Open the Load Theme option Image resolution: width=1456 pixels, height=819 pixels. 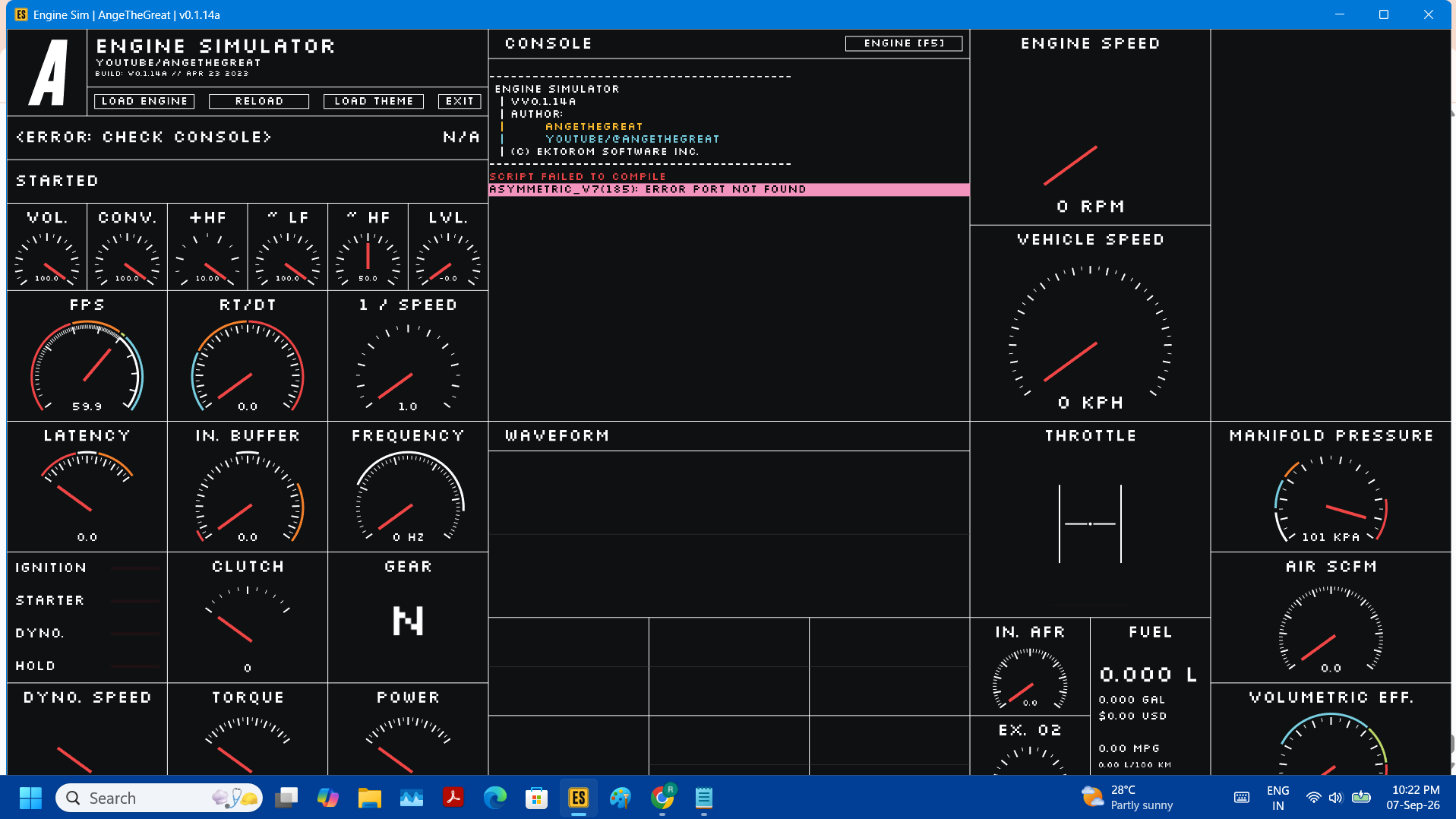coord(374,101)
